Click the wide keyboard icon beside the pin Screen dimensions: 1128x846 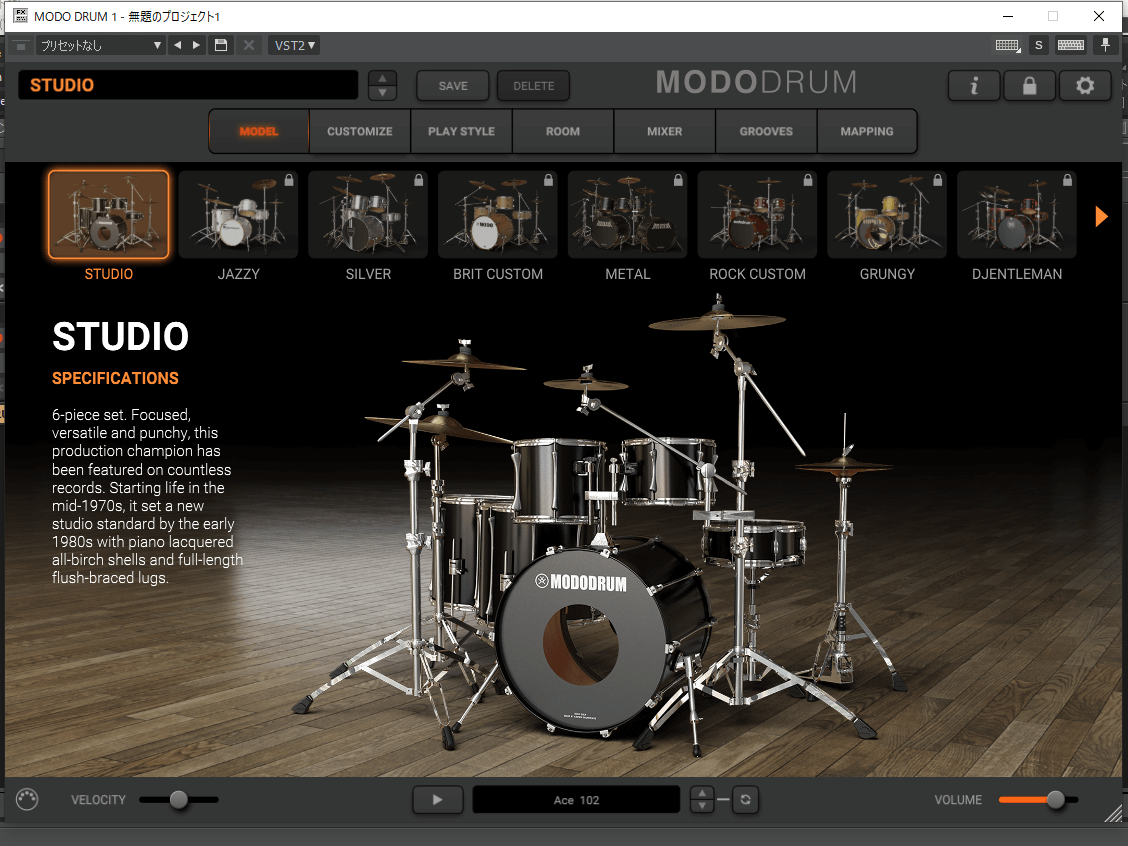tap(1070, 45)
